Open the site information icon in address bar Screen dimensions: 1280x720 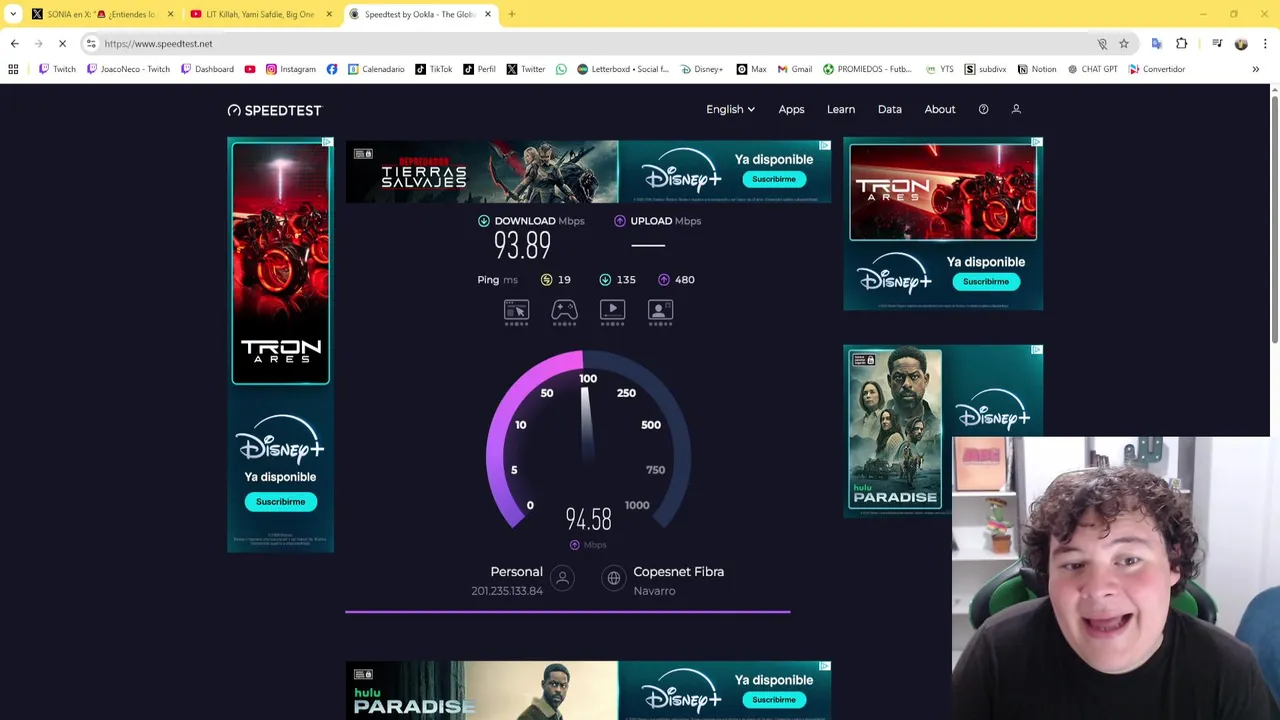pos(91,44)
